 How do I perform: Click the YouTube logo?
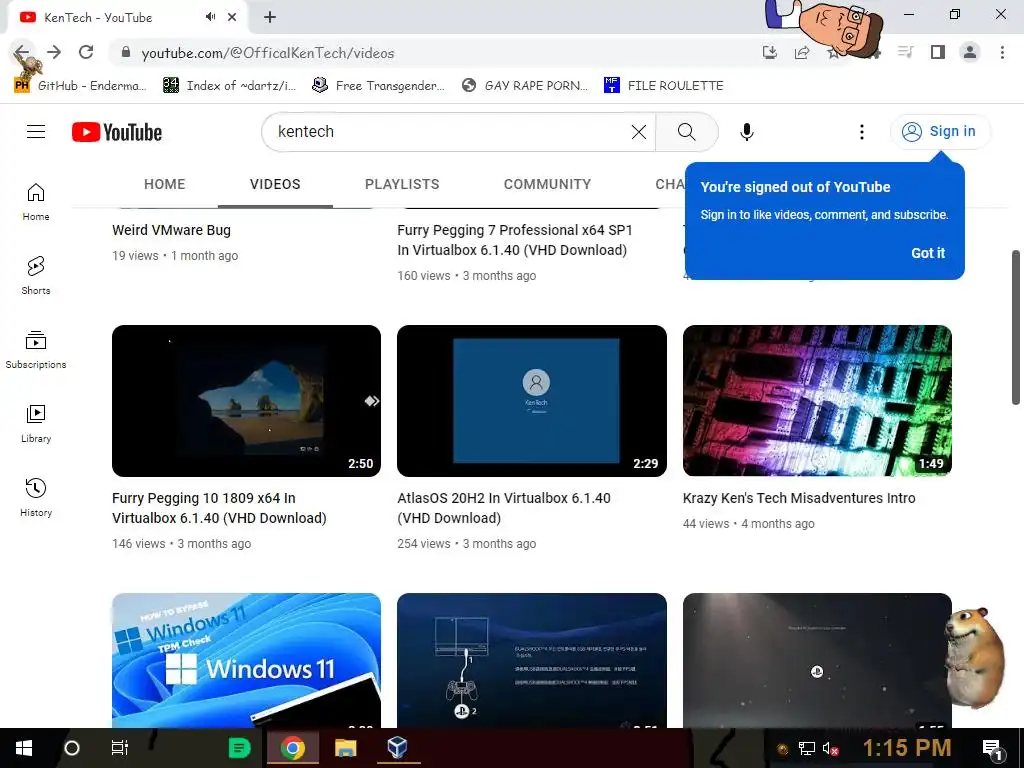pos(117,132)
